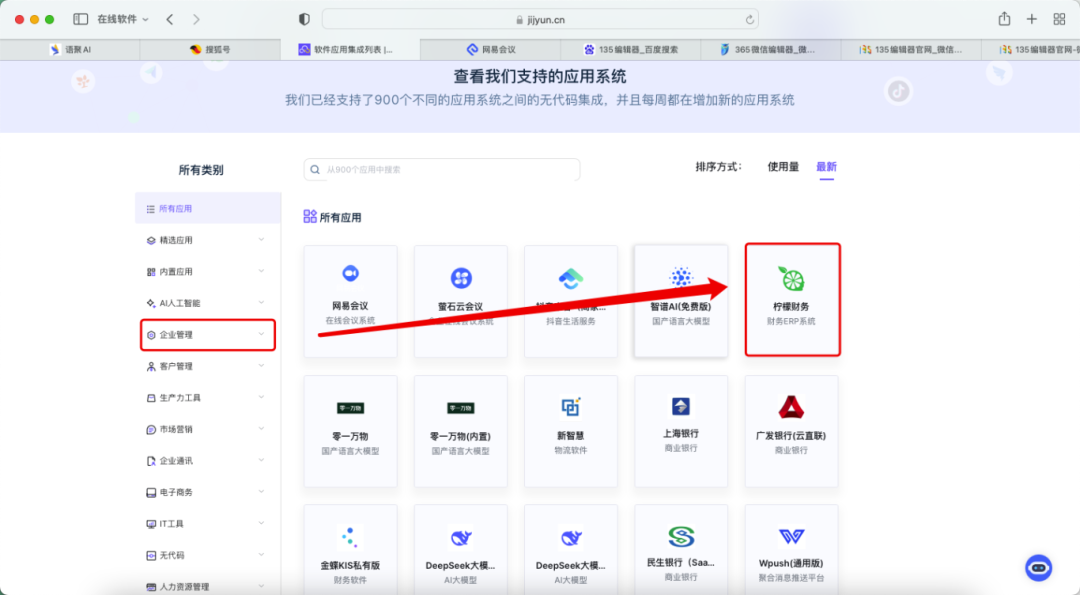Open the 抖音生活服务 app icon
The height and width of the screenshot is (595, 1080).
click(x=570, y=279)
